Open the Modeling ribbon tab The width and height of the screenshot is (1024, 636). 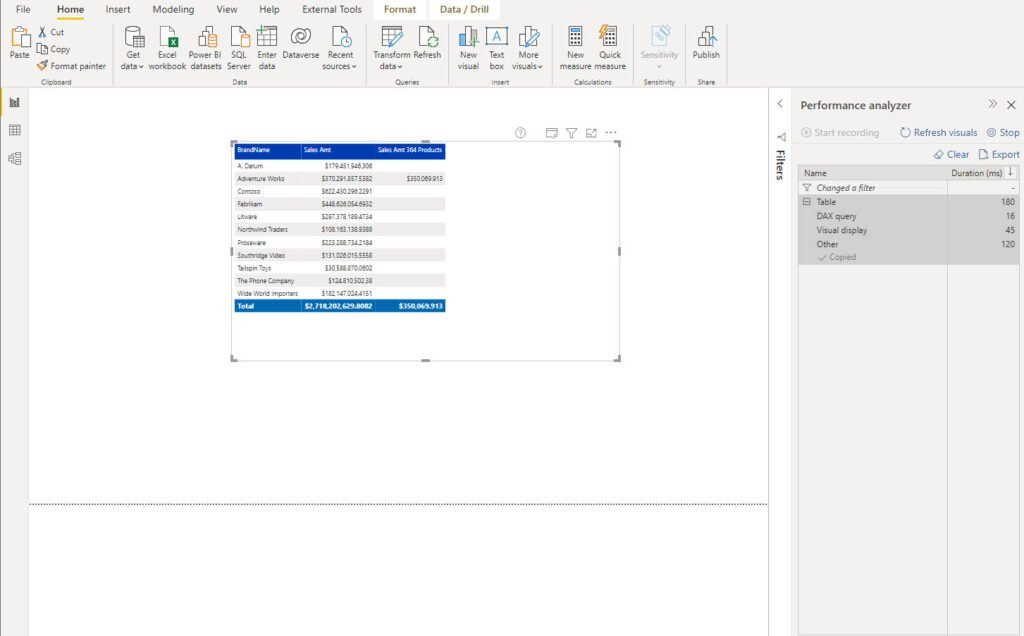[x=173, y=10]
